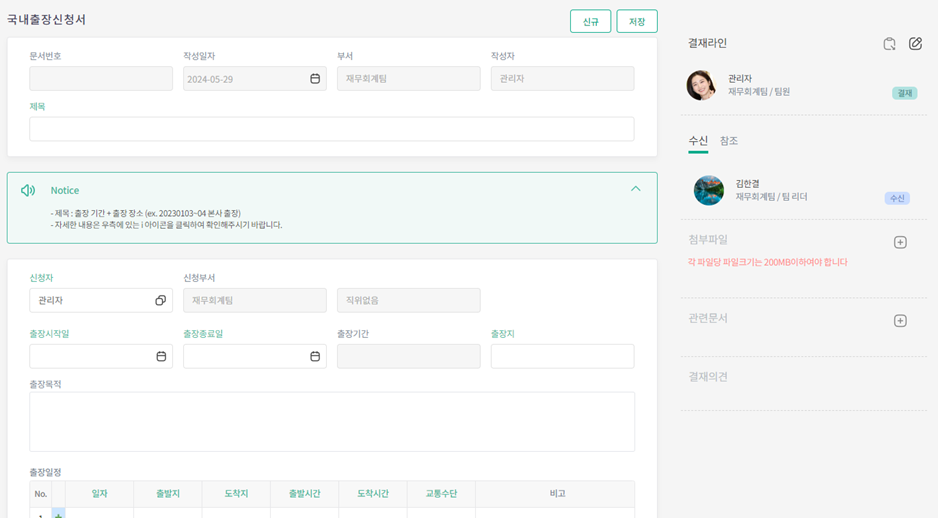Image resolution: width=938 pixels, height=518 pixels.
Task: Click inside the 출장목적 text area
Action: pyautogui.click(x=331, y=421)
